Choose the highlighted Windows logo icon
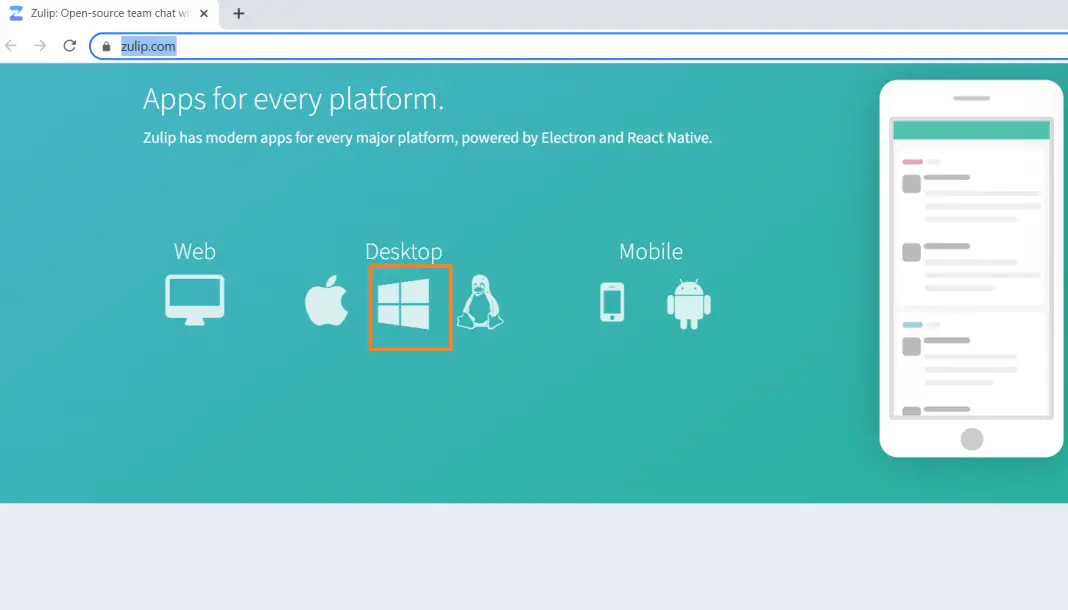This screenshot has width=1068, height=610. pos(404,303)
